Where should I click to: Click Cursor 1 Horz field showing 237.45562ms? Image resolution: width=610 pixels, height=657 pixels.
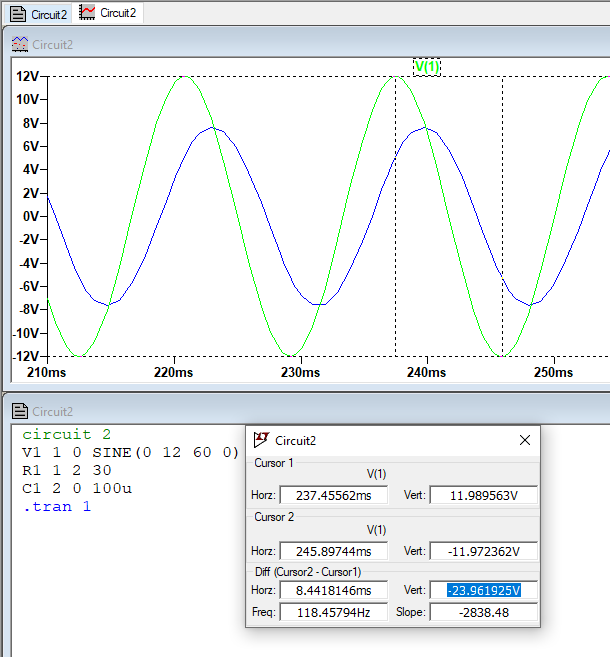click(x=333, y=495)
